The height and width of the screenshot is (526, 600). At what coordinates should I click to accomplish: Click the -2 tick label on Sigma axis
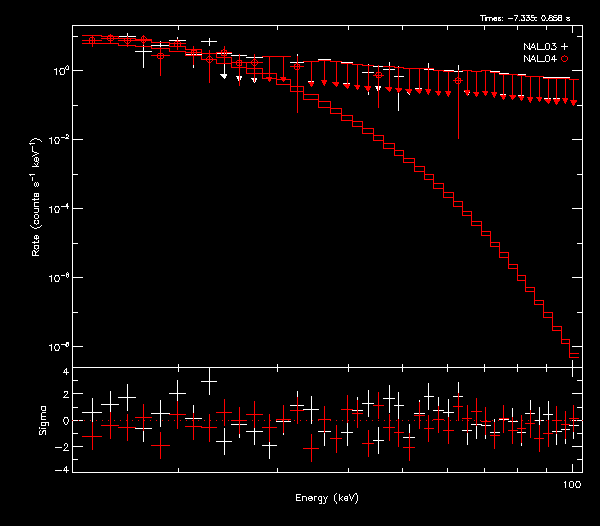tap(63, 446)
